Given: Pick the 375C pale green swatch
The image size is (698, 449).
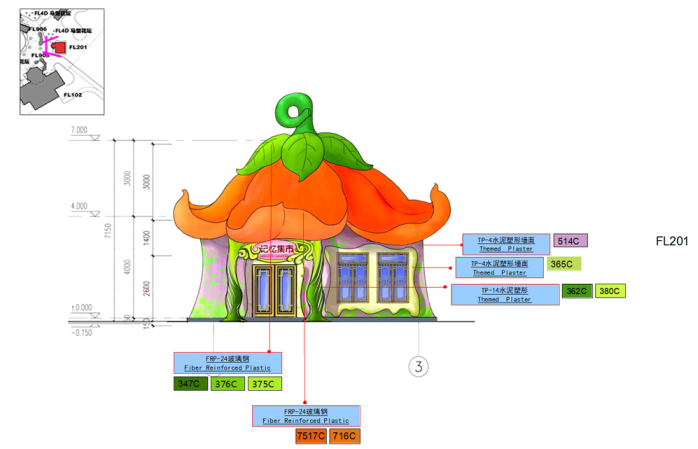Looking at the screenshot, I should click(263, 383).
